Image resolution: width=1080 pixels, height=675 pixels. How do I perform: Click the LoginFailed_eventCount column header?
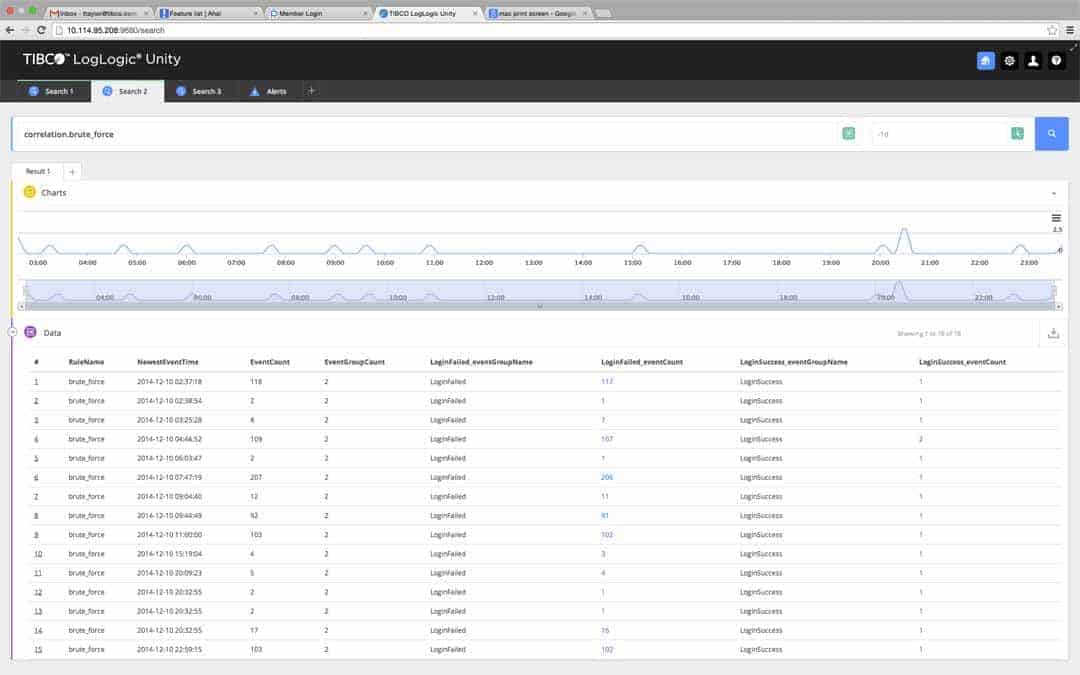click(642, 362)
